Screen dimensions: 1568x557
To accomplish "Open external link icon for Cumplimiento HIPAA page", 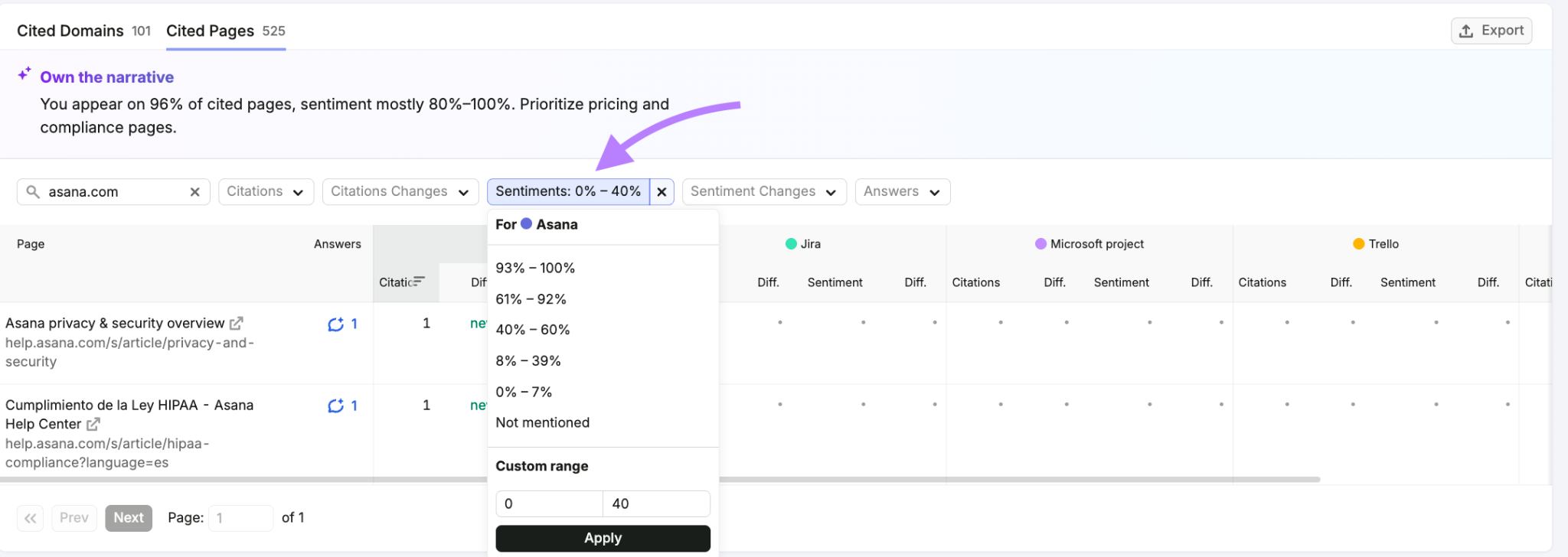I will click(93, 425).
